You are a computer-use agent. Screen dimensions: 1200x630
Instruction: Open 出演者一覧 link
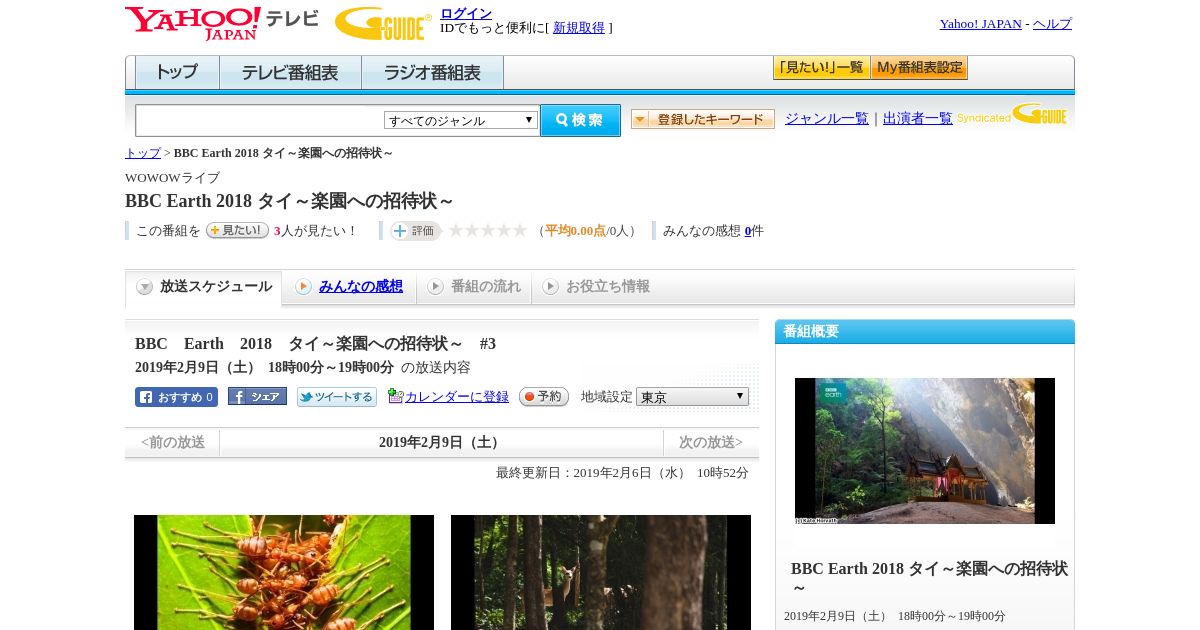tap(917, 118)
